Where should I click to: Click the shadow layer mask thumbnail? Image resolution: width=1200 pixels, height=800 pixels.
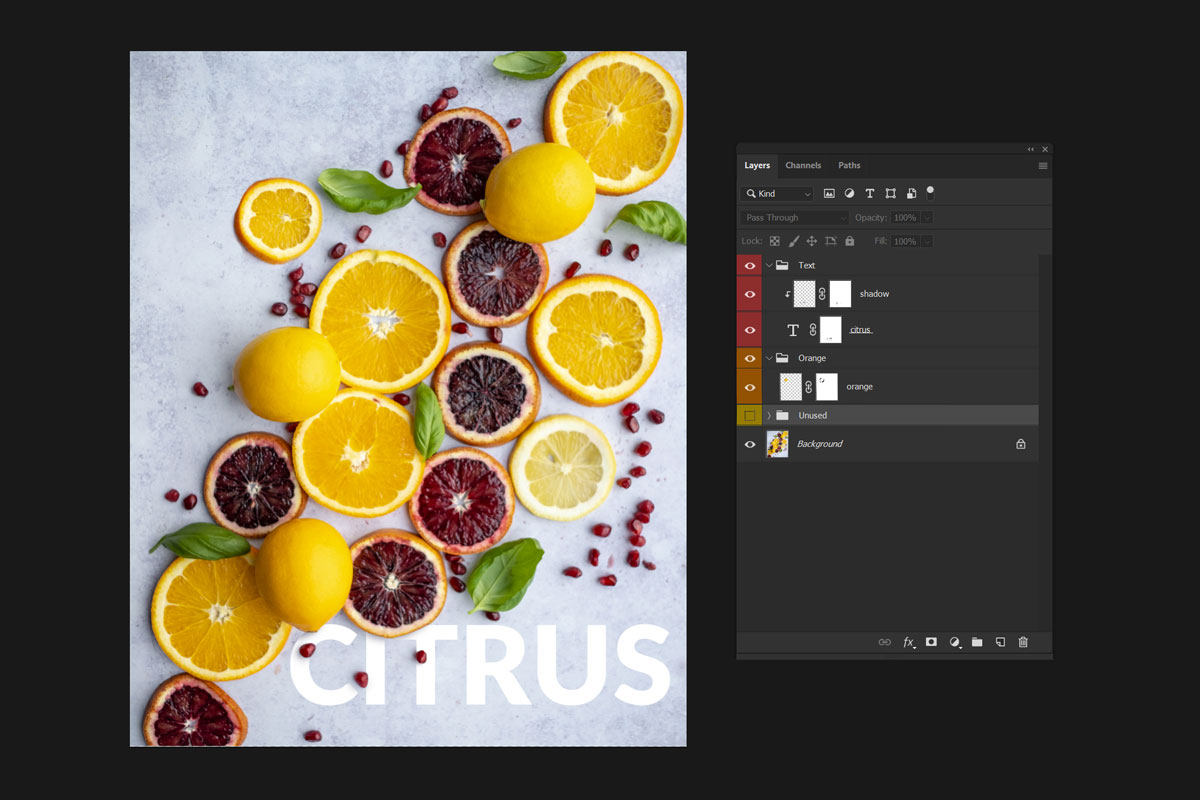coord(839,293)
